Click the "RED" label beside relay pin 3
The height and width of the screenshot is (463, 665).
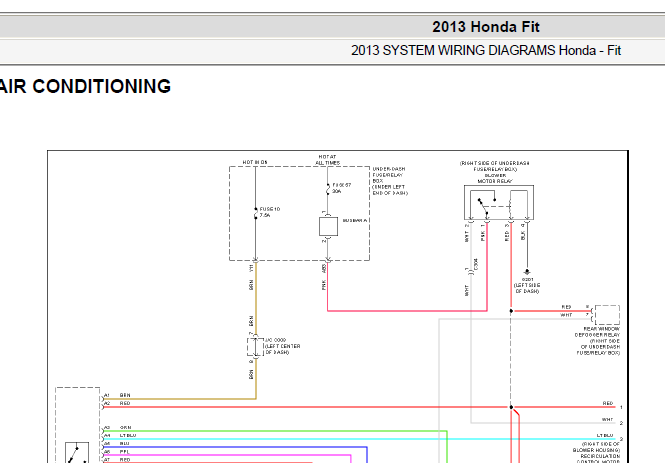point(506,236)
